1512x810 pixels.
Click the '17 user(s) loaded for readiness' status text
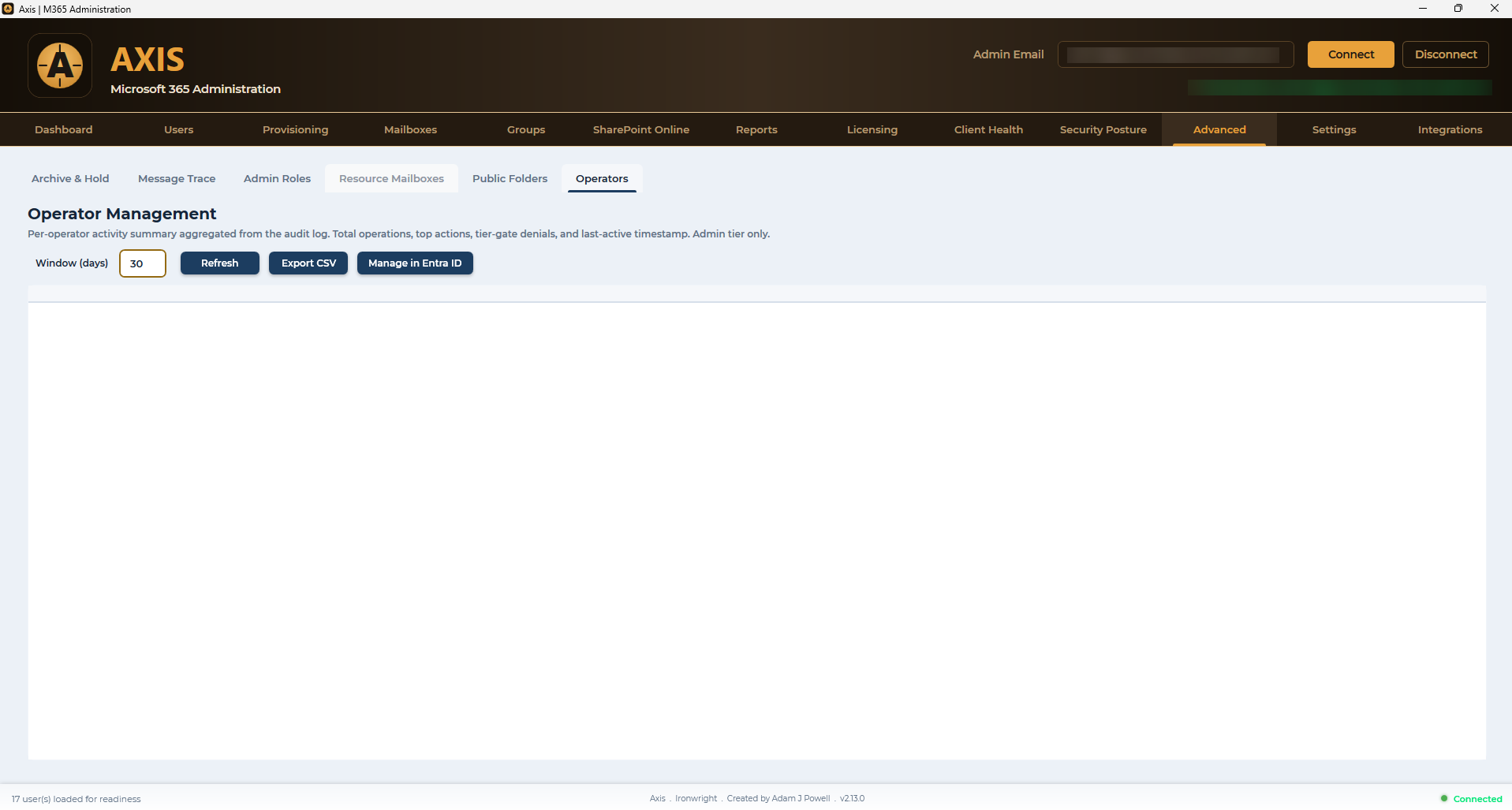point(76,799)
